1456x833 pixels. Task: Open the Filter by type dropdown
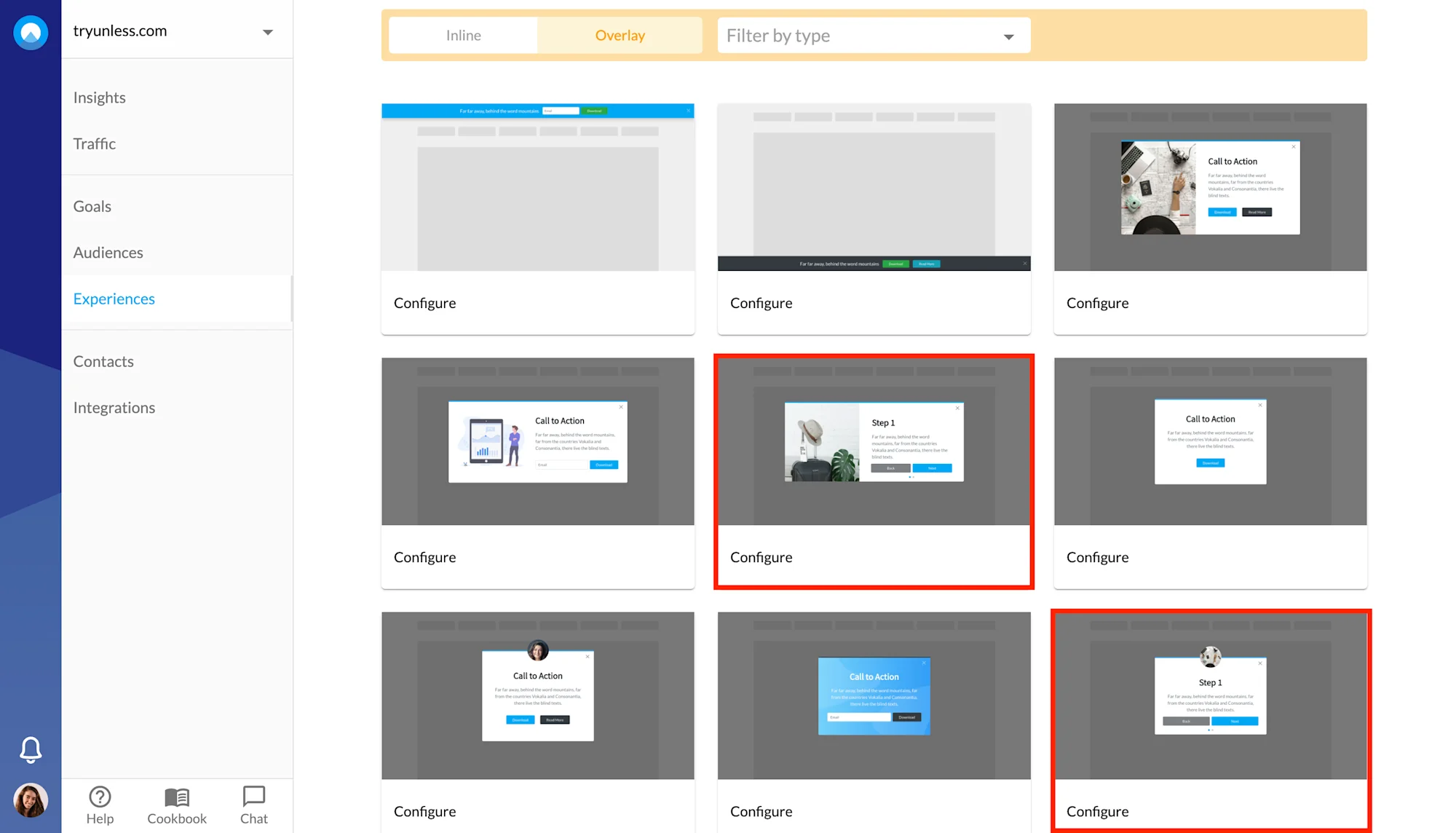tap(873, 35)
